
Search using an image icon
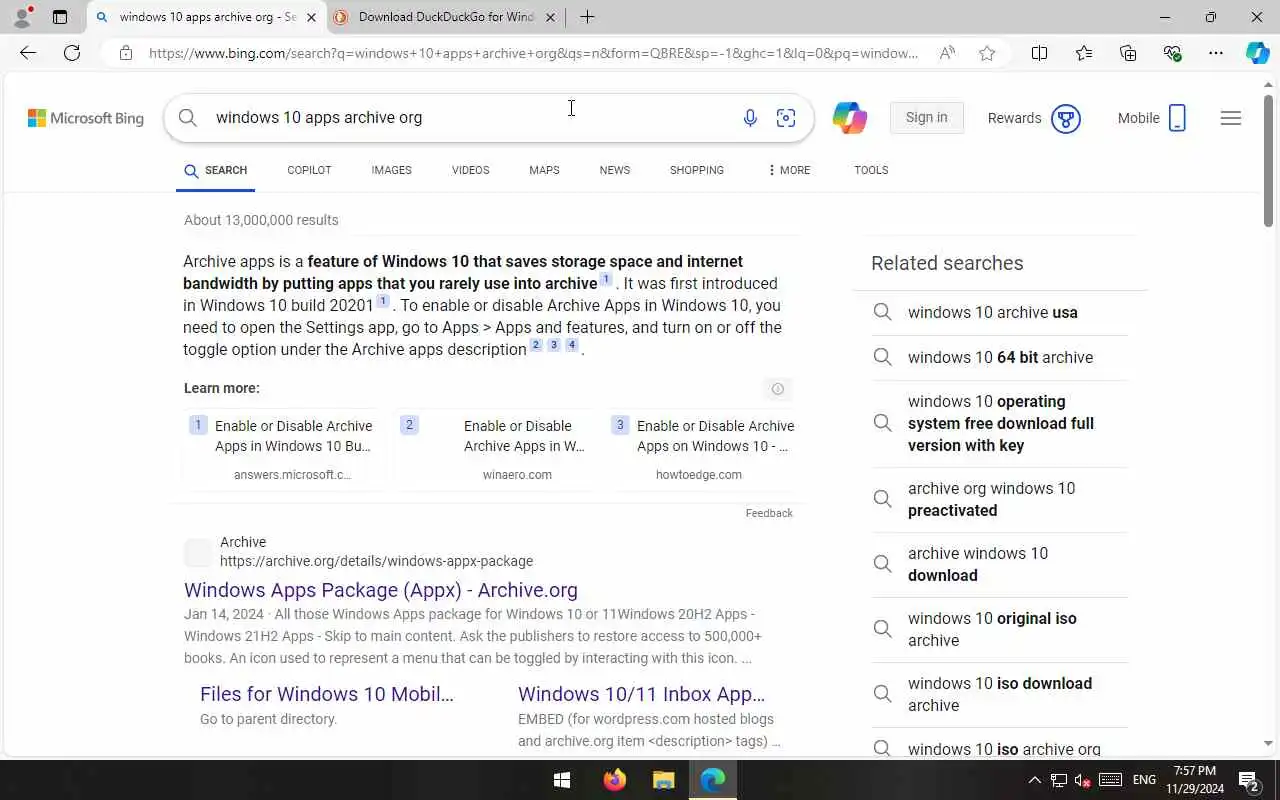pos(786,118)
